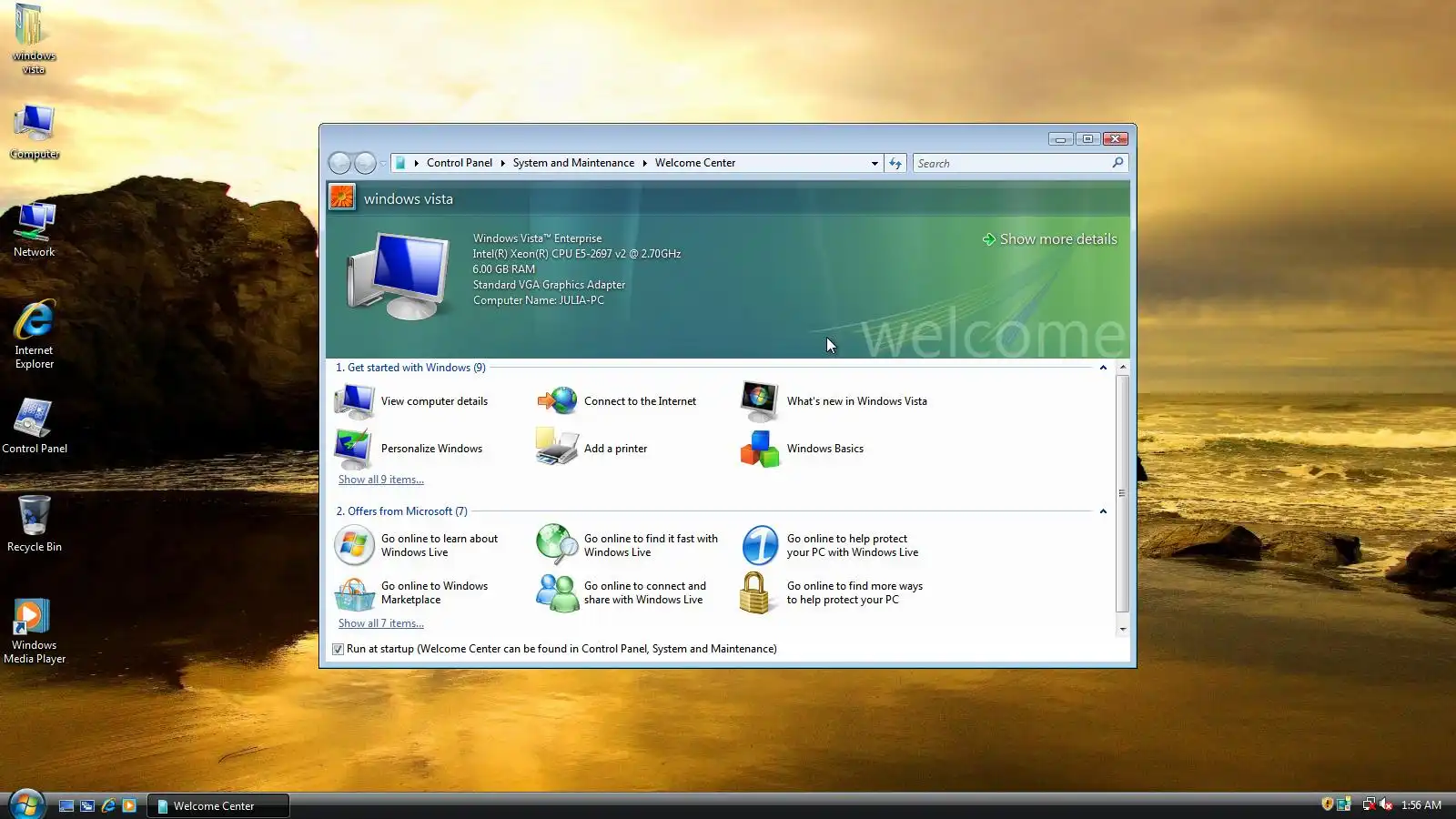Go to Control Panel breadcrumb
Viewport: 1456px width, 819px height.
(460, 163)
